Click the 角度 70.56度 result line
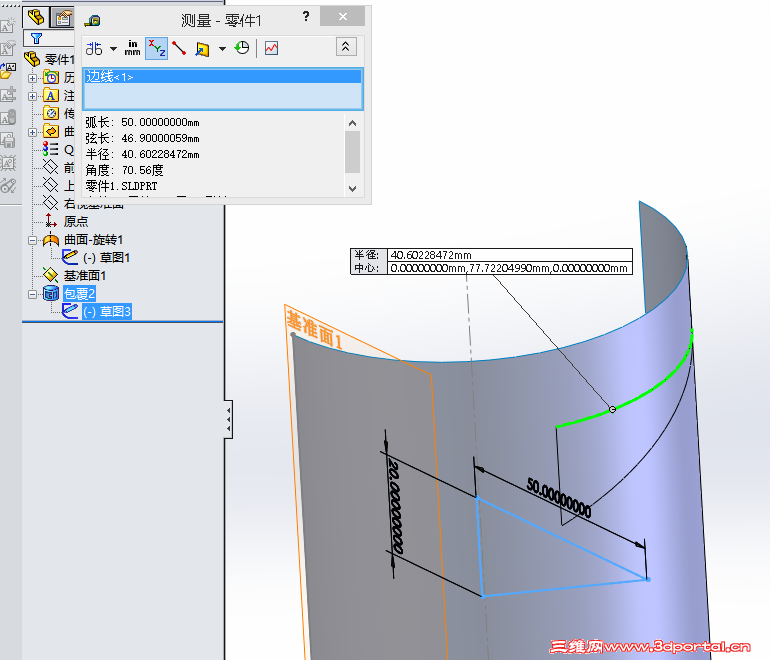The height and width of the screenshot is (660, 770). point(124,170)
